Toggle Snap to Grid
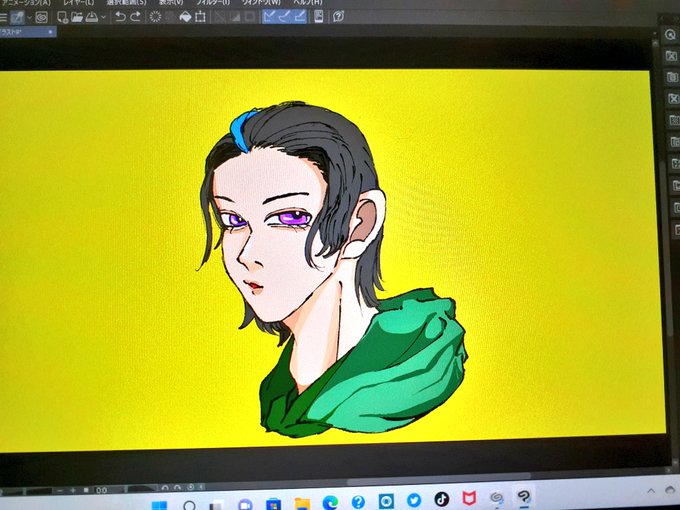680x510 pixels. [299, 16]
